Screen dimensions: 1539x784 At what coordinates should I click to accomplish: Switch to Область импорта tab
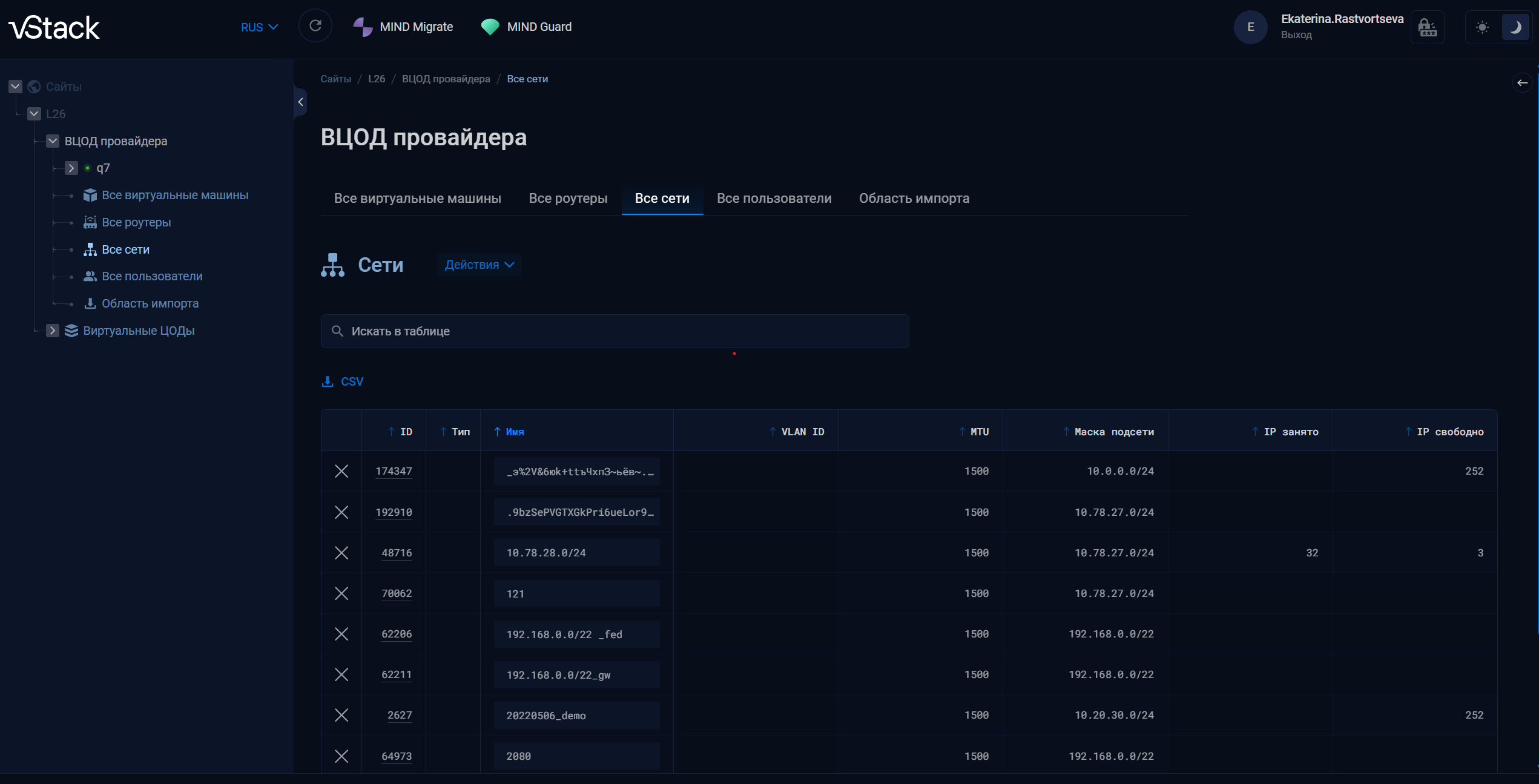(x=914, y=199)
